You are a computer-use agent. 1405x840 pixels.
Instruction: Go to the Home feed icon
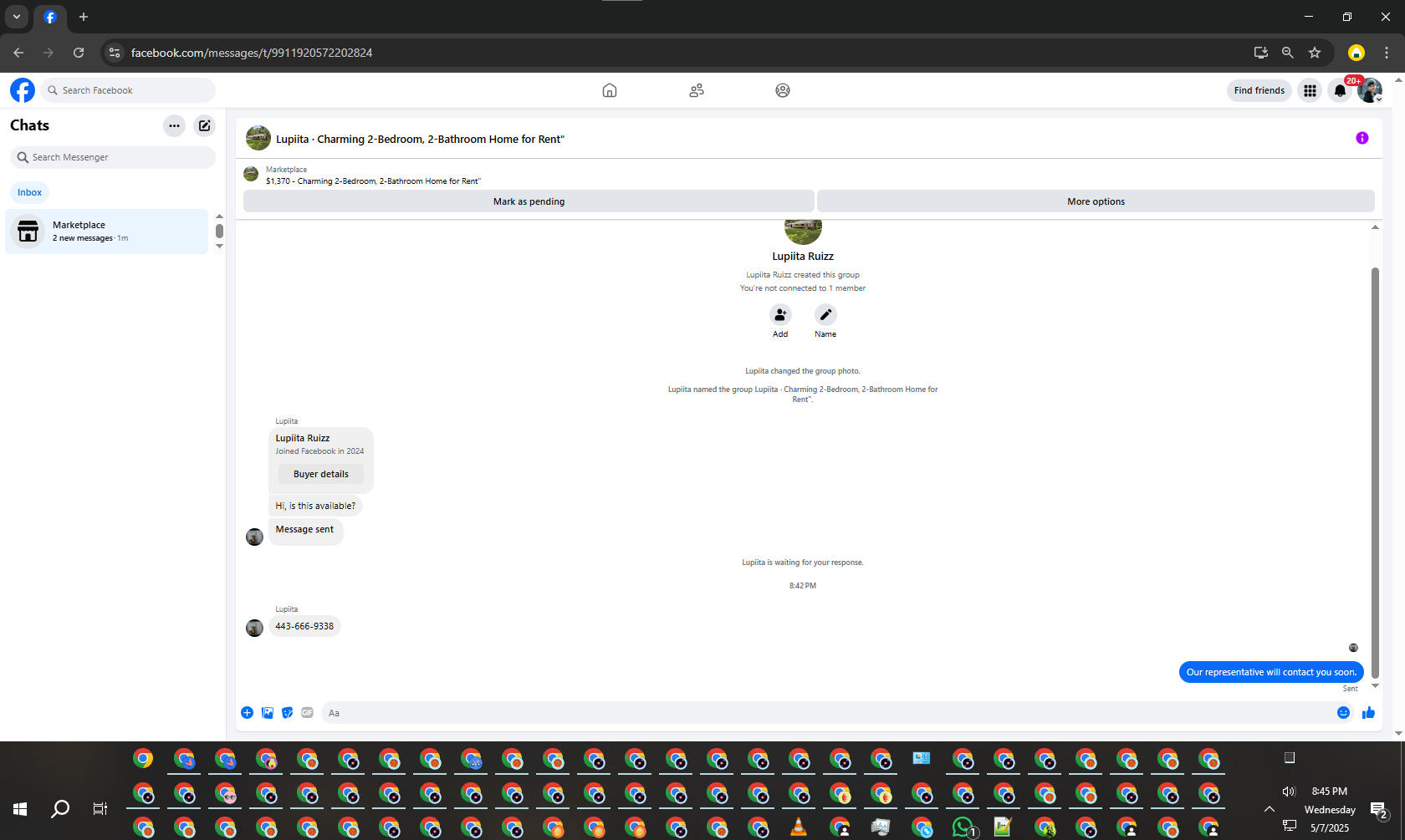coord(610,90)
